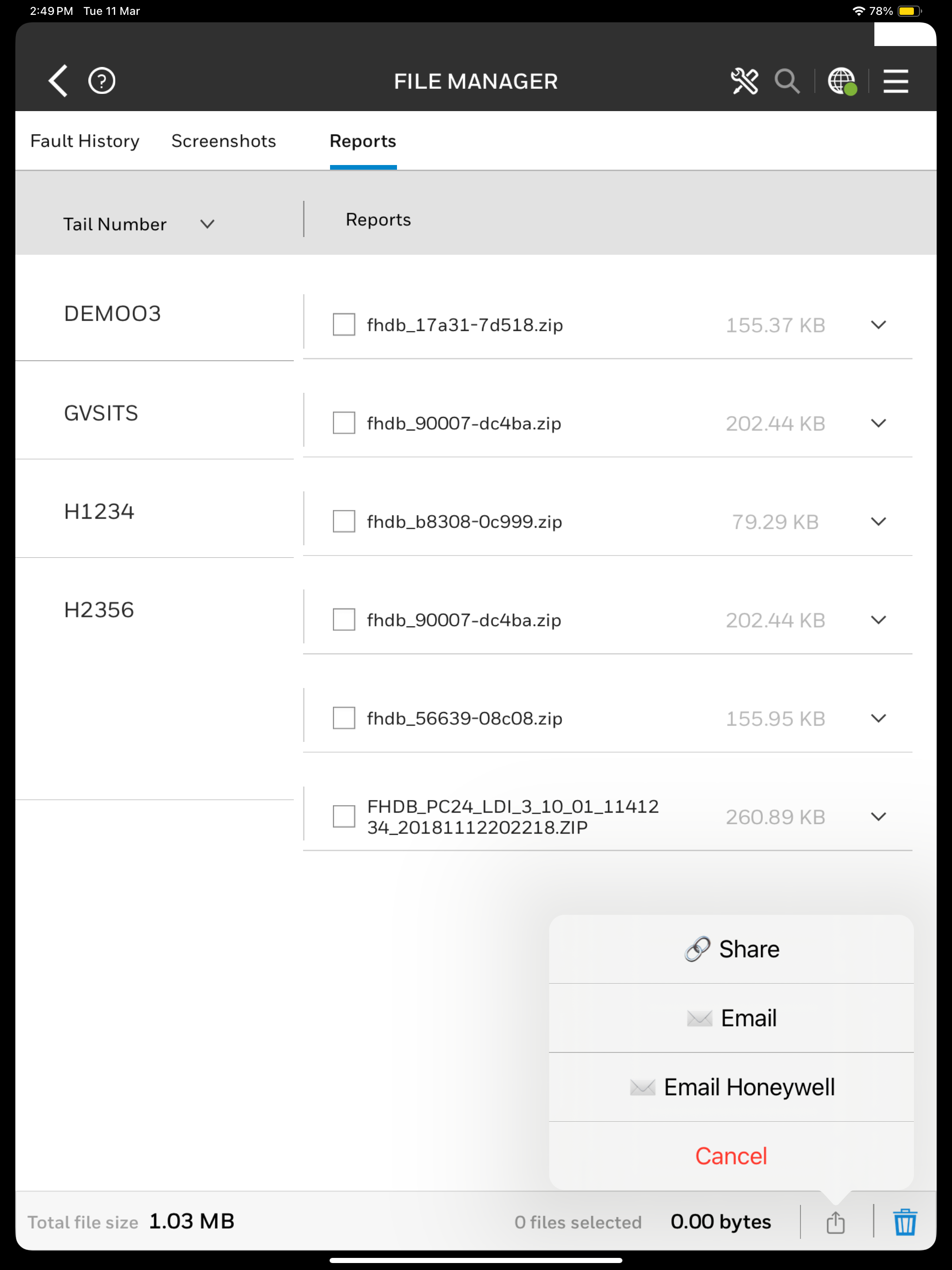The height and width of the screenshot is (1270, 952).
Task: Select checkbox for fhdb_b8308-0c999.zip
Action: (344, 522)
